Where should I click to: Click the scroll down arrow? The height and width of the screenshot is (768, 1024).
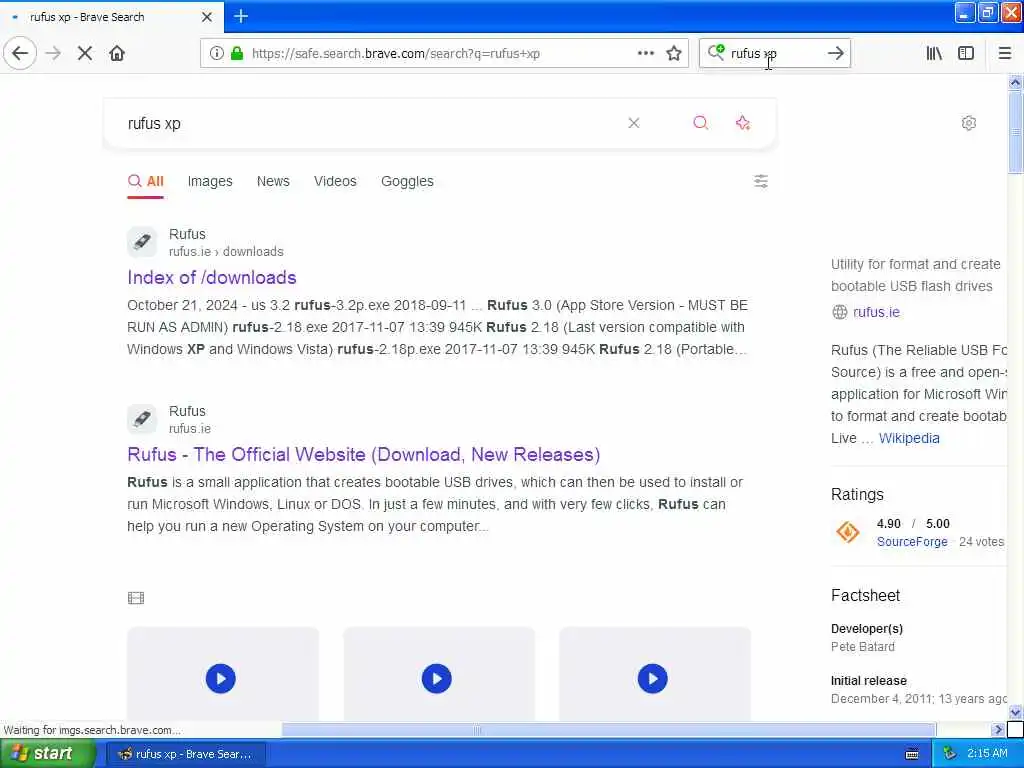pyautogui.click(x=1015, y=712)
